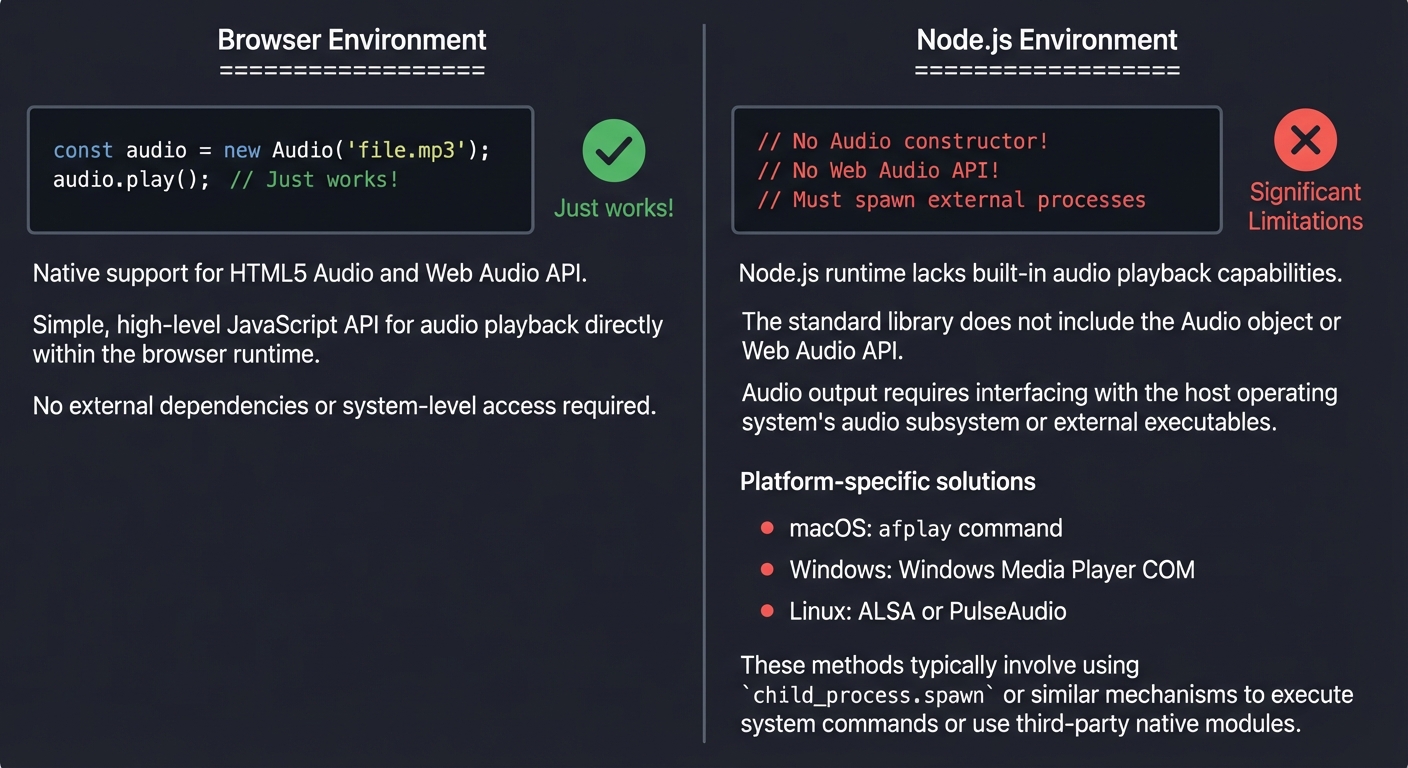Select the Browser Environment heading
The image size is (1408, 768).
(x=351, y=40)
